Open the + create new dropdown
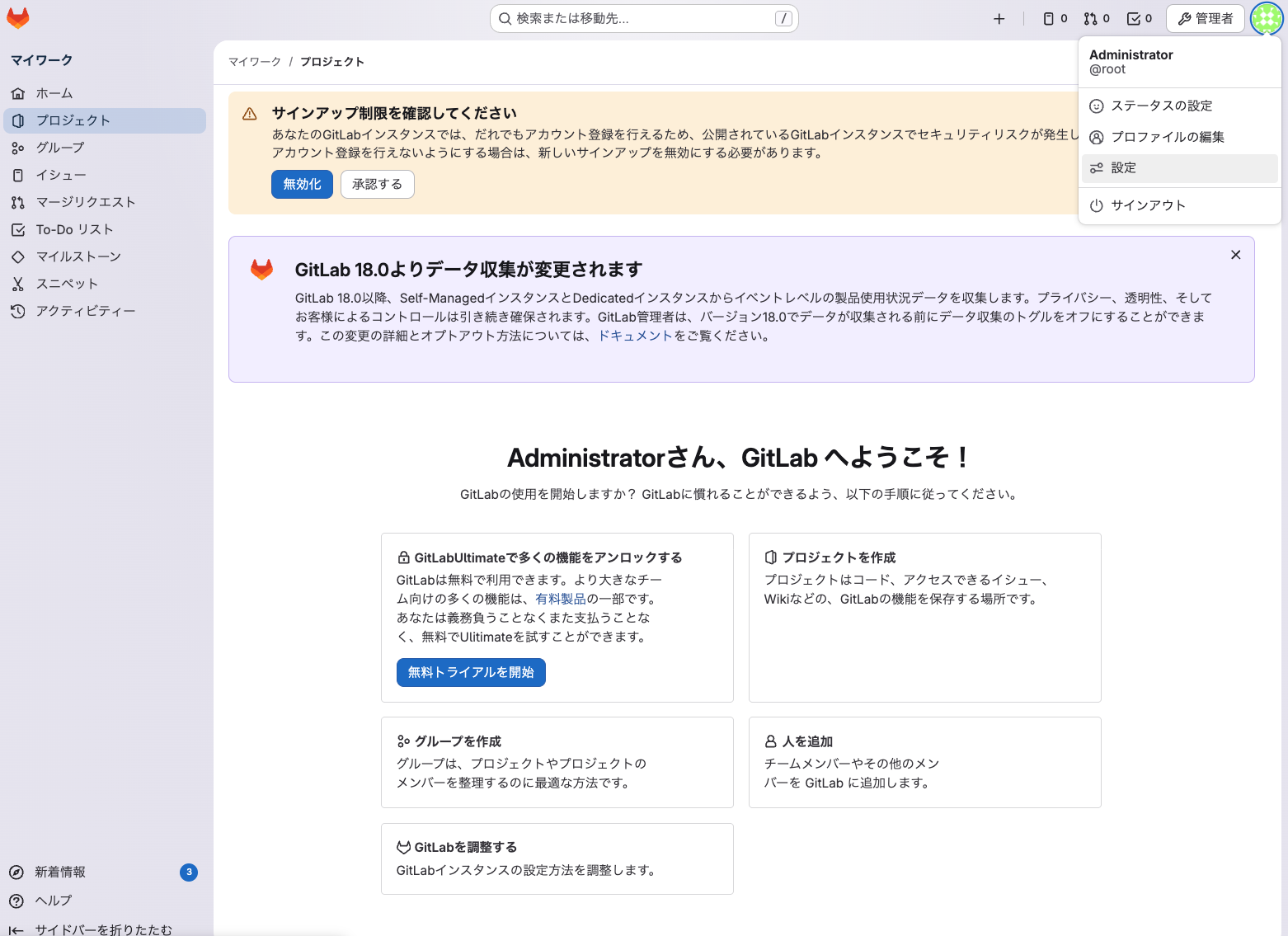 999,18
